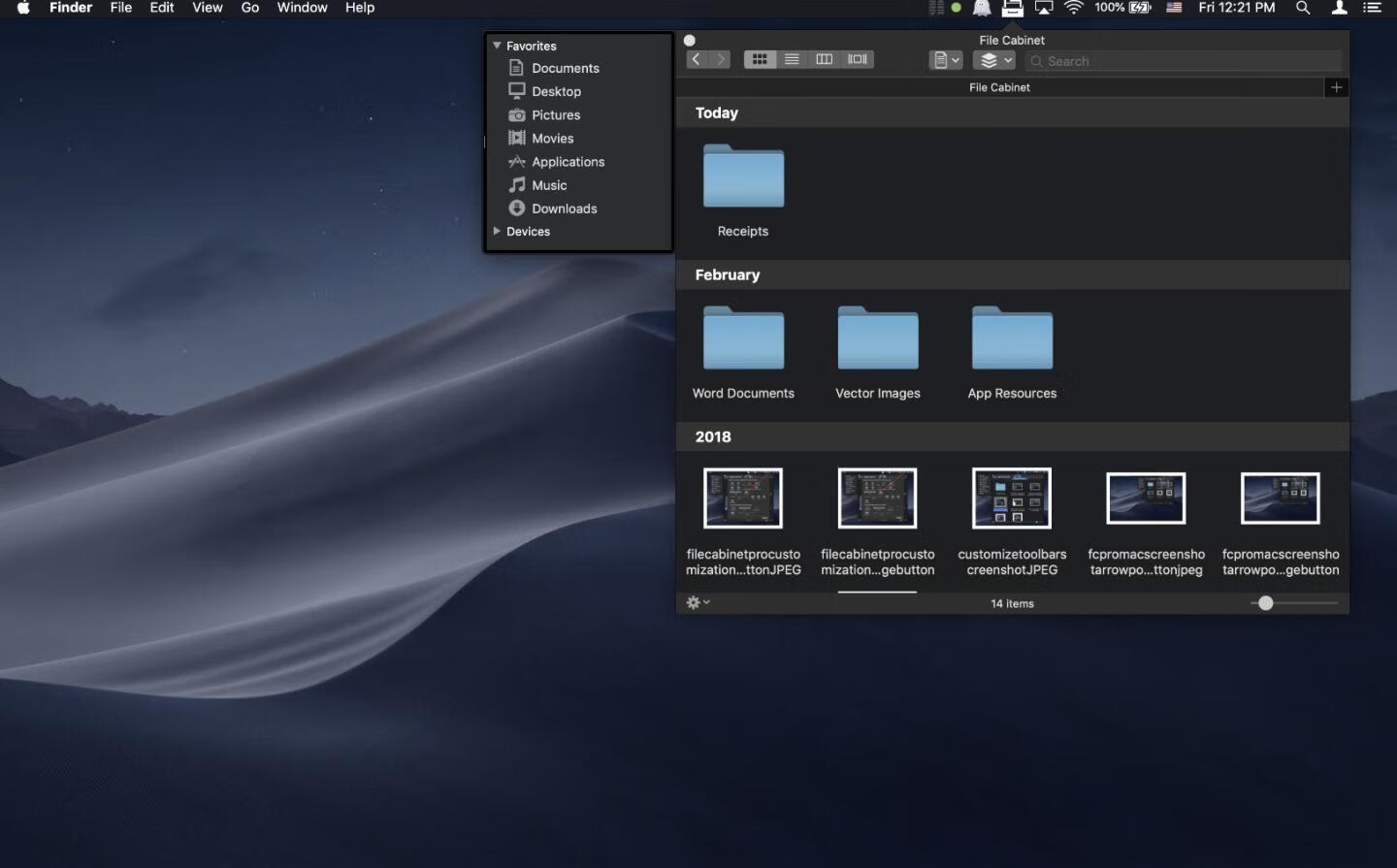This screenshot has width=1397, height=868.
Task: Add a new tab with plus button
Action: tap(1336, 87)
